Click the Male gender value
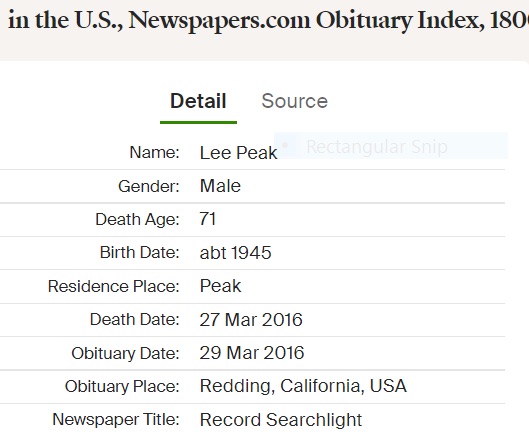The image size is (529, 446). pyautogui.click(x=220, y=186)
